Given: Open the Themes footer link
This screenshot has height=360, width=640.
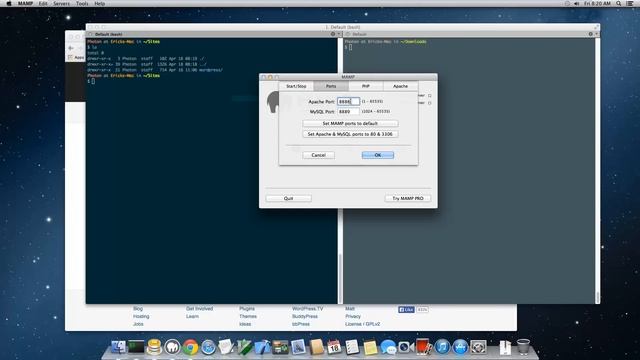Looking at the screenshot, I should point(248,316).
